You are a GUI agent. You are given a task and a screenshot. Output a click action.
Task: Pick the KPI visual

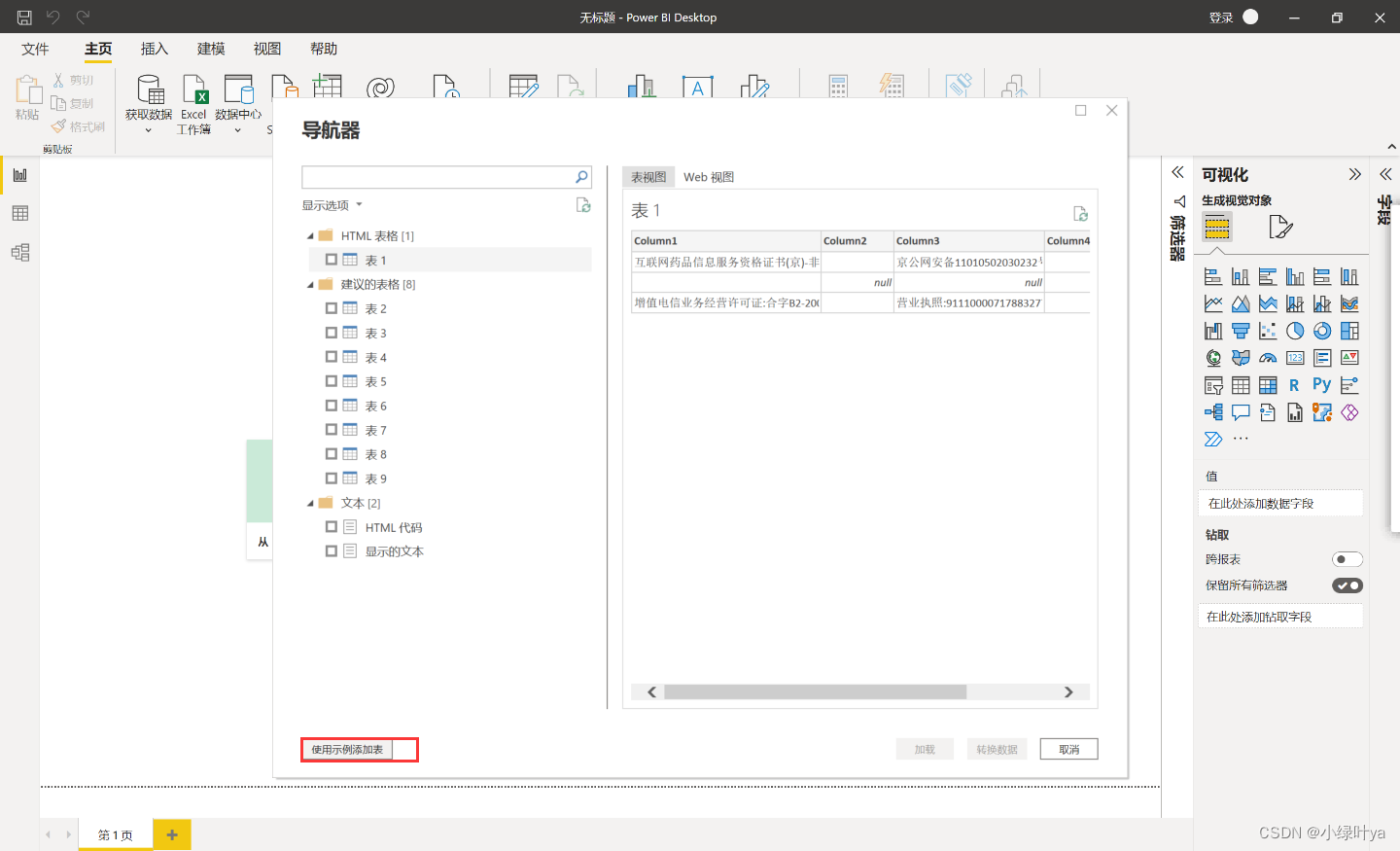(x=1349, y=359)
